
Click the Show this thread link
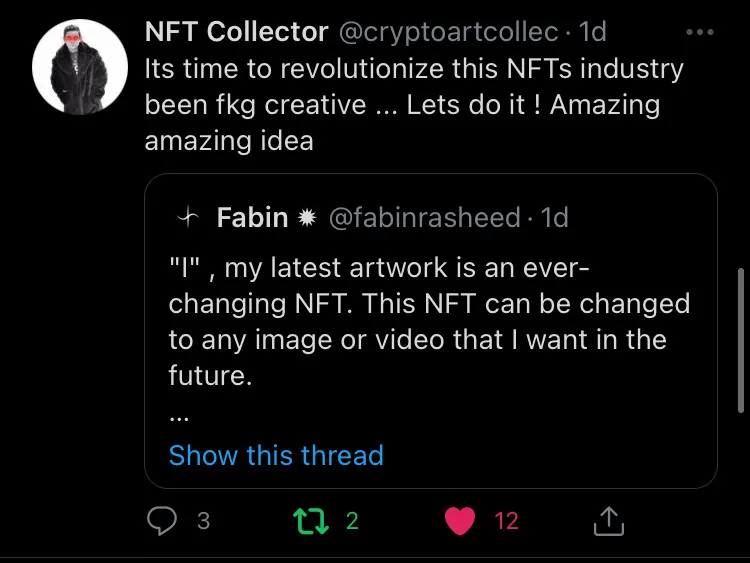click(x=276, y=455)
